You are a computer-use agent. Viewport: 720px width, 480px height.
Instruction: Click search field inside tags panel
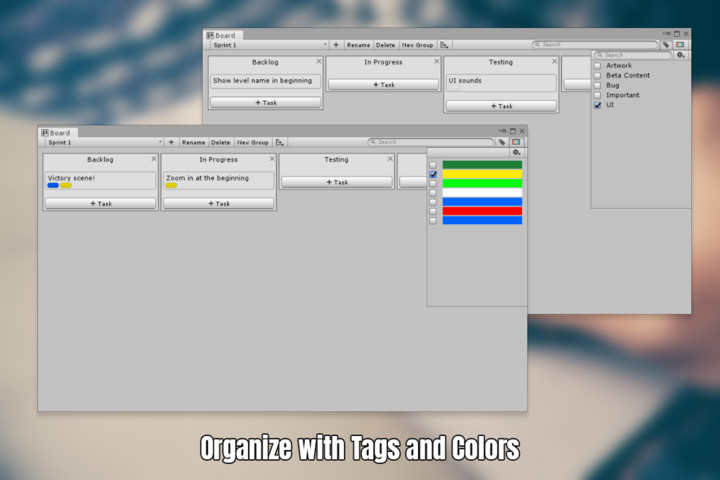[x=633, y=55]
